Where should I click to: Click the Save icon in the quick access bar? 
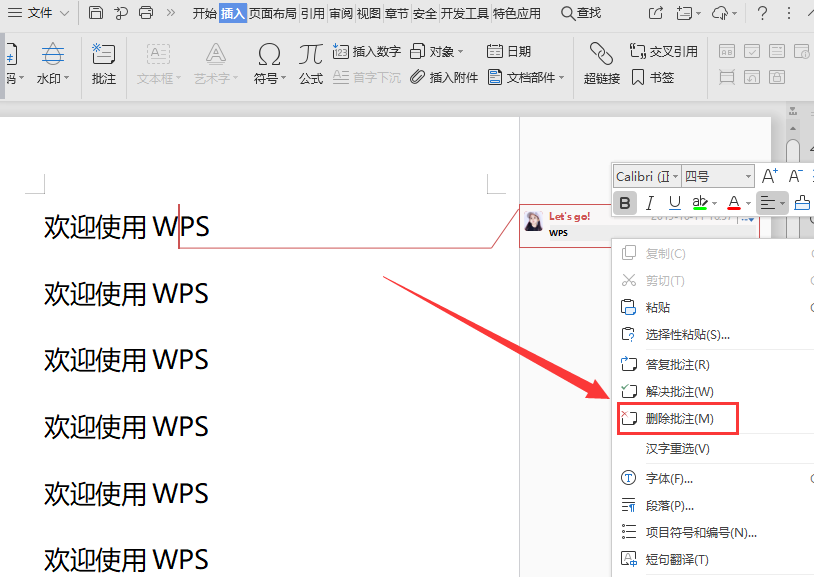[96, 12]
